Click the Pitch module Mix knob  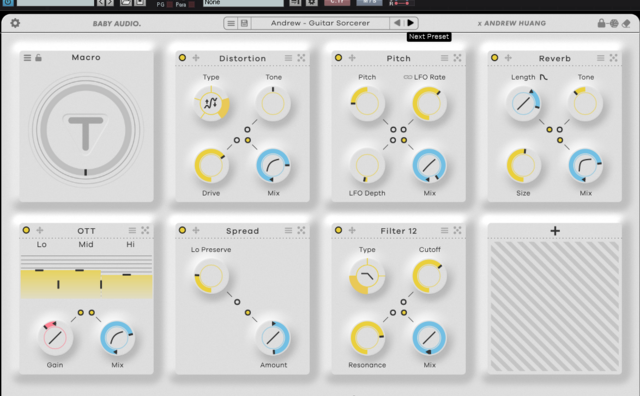click(429, 165)
